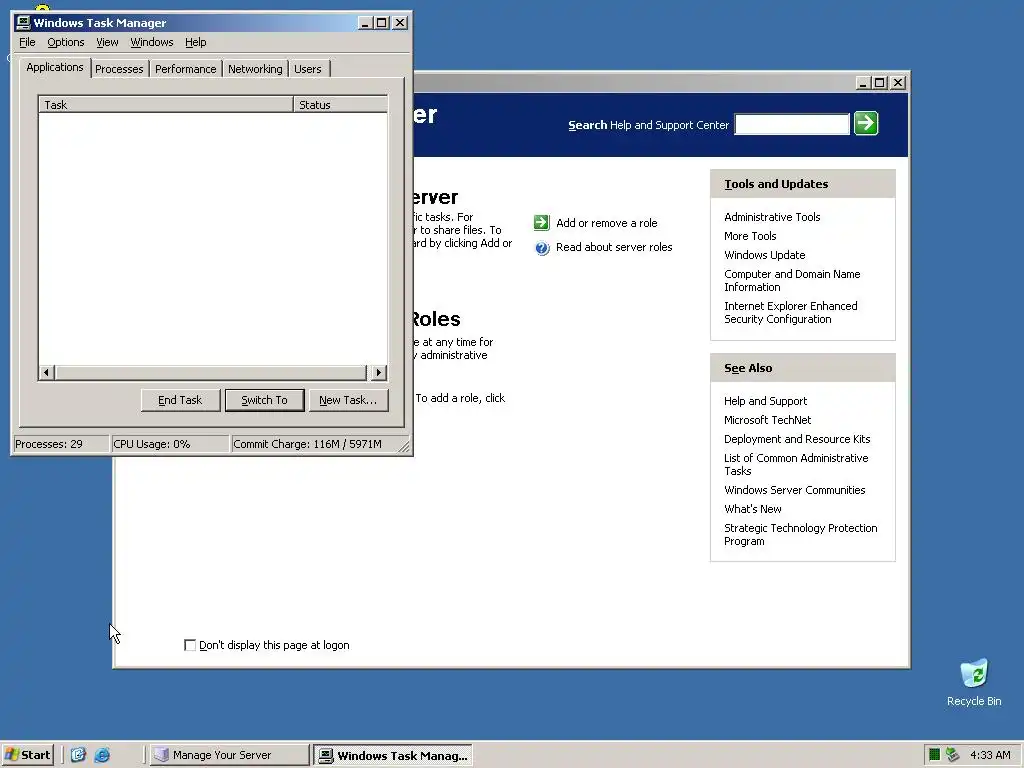1024x768 pixels.
Task: Click the right scroll arrow of task list
Action: coord(379,373)
